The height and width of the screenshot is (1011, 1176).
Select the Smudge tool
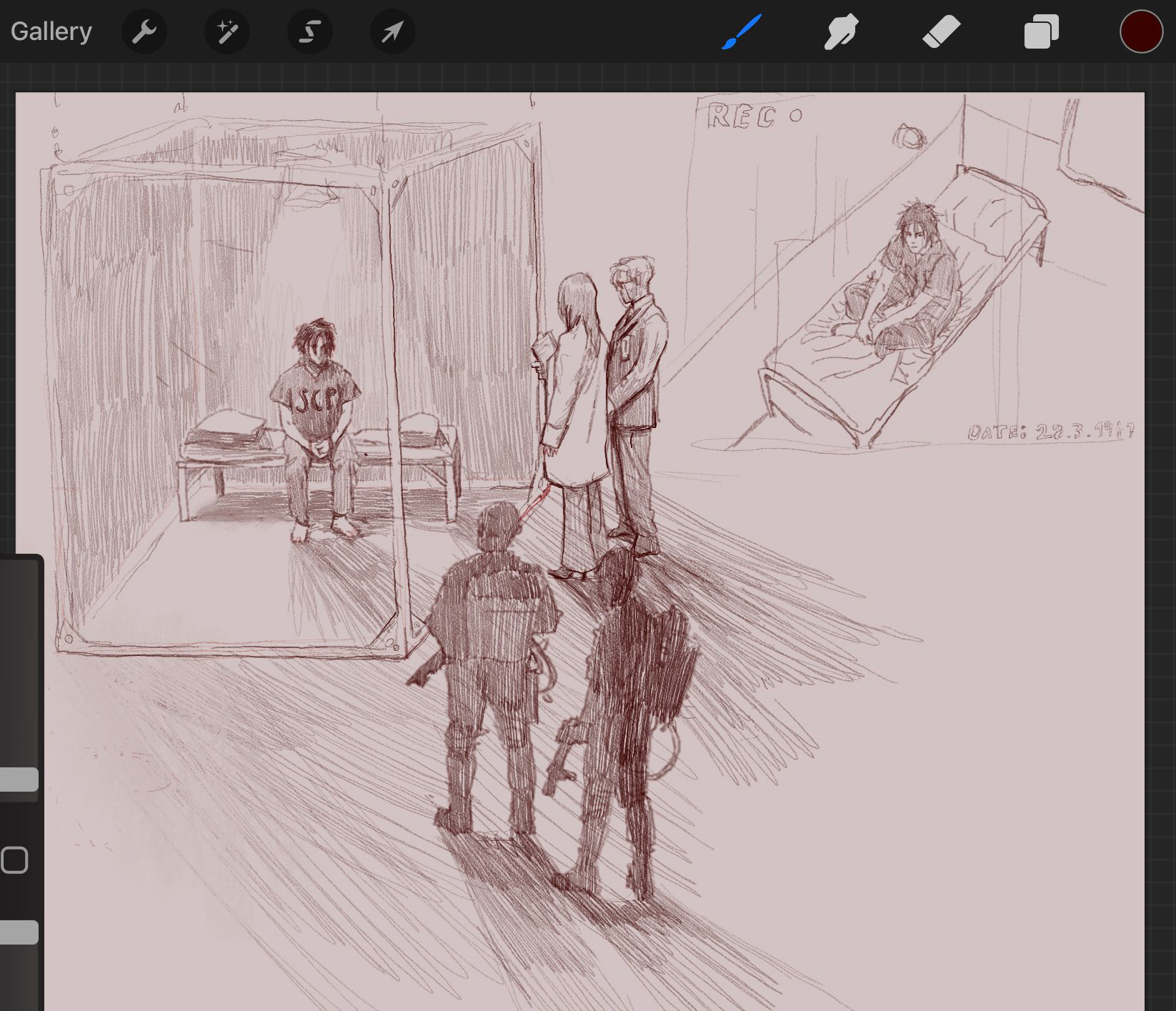coord(841,32)
